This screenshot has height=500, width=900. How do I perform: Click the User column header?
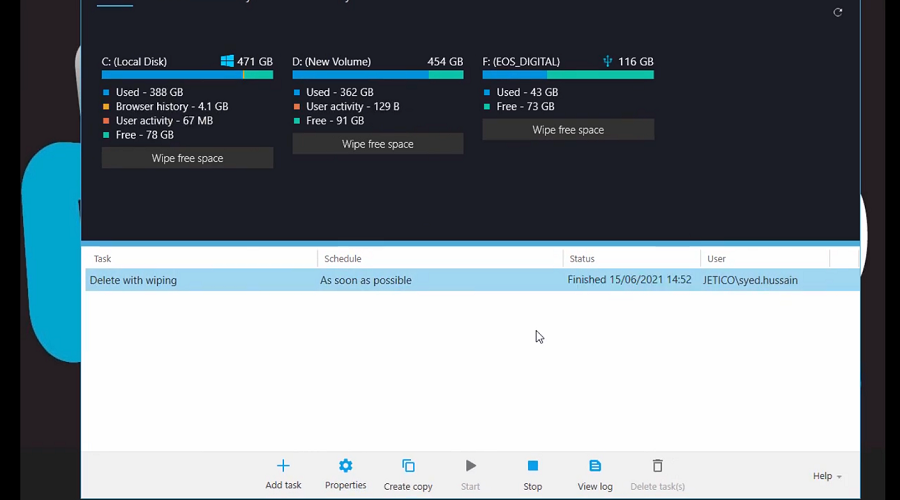(765, 259)
